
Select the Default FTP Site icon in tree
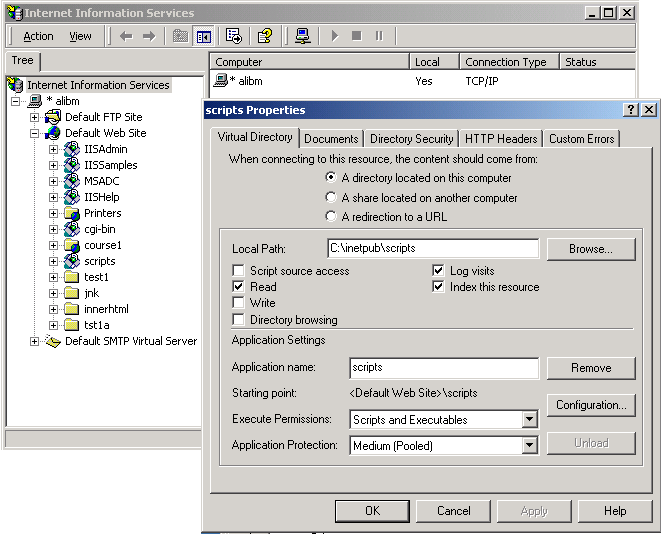pos(53,117)
